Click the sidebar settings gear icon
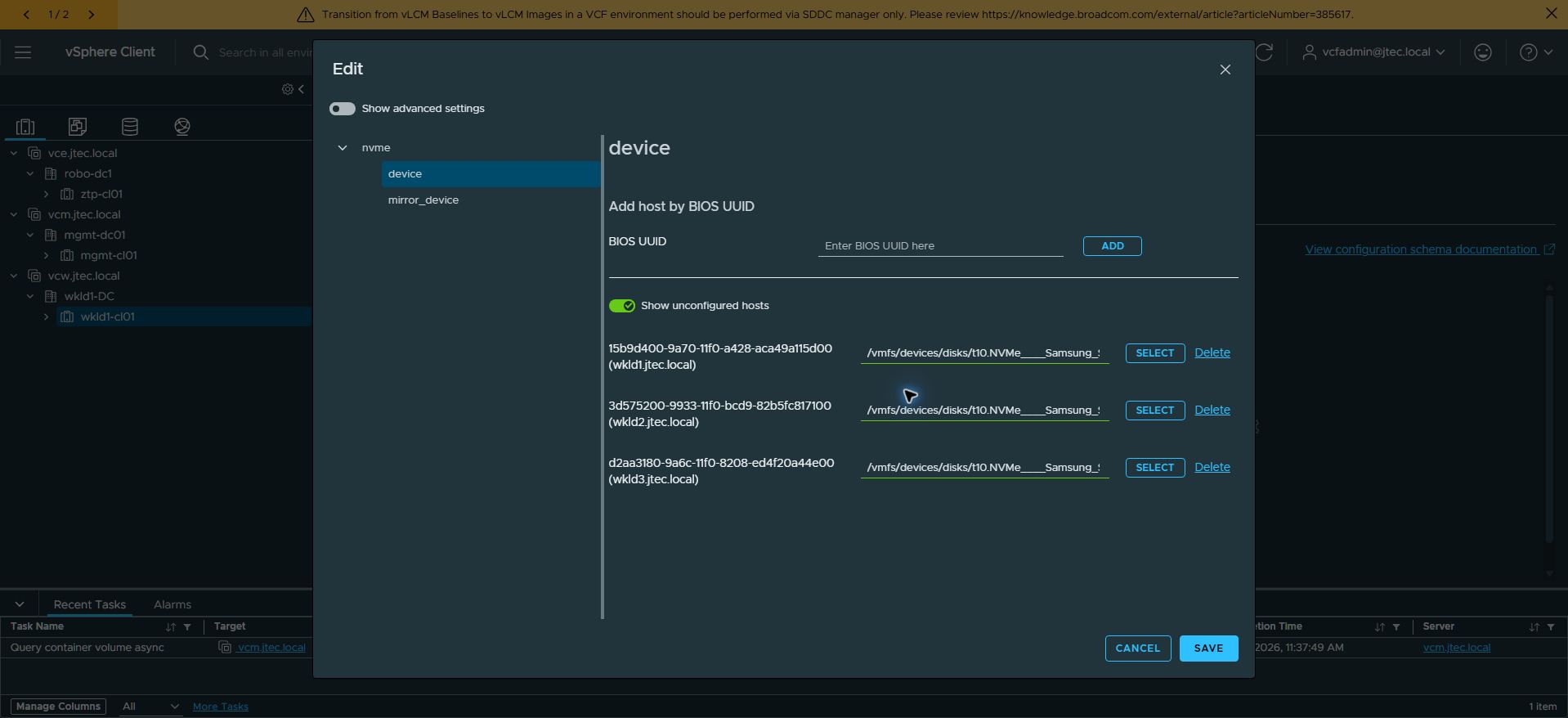 click(x=288, y=89)
